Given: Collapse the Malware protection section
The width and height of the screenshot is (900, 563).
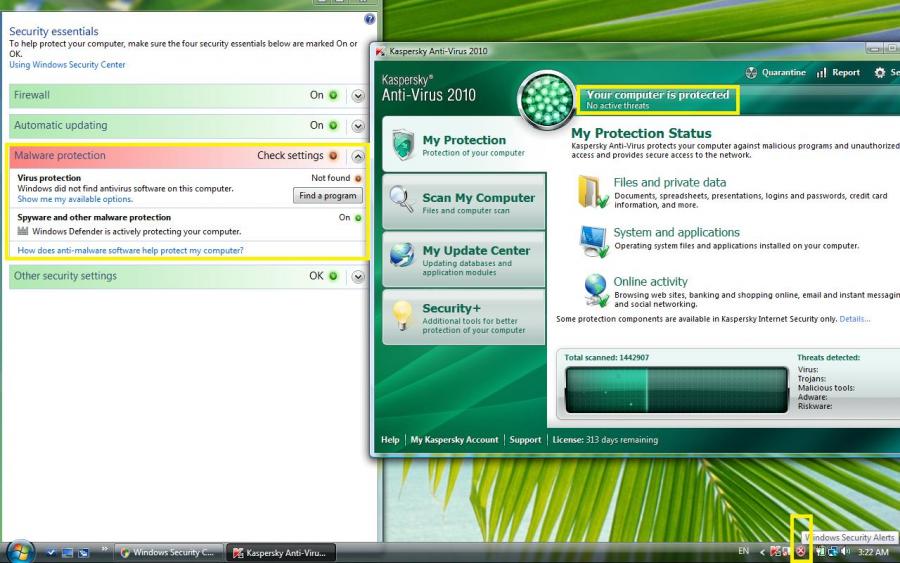Looking at the screenshot, I should pos(358,156).
